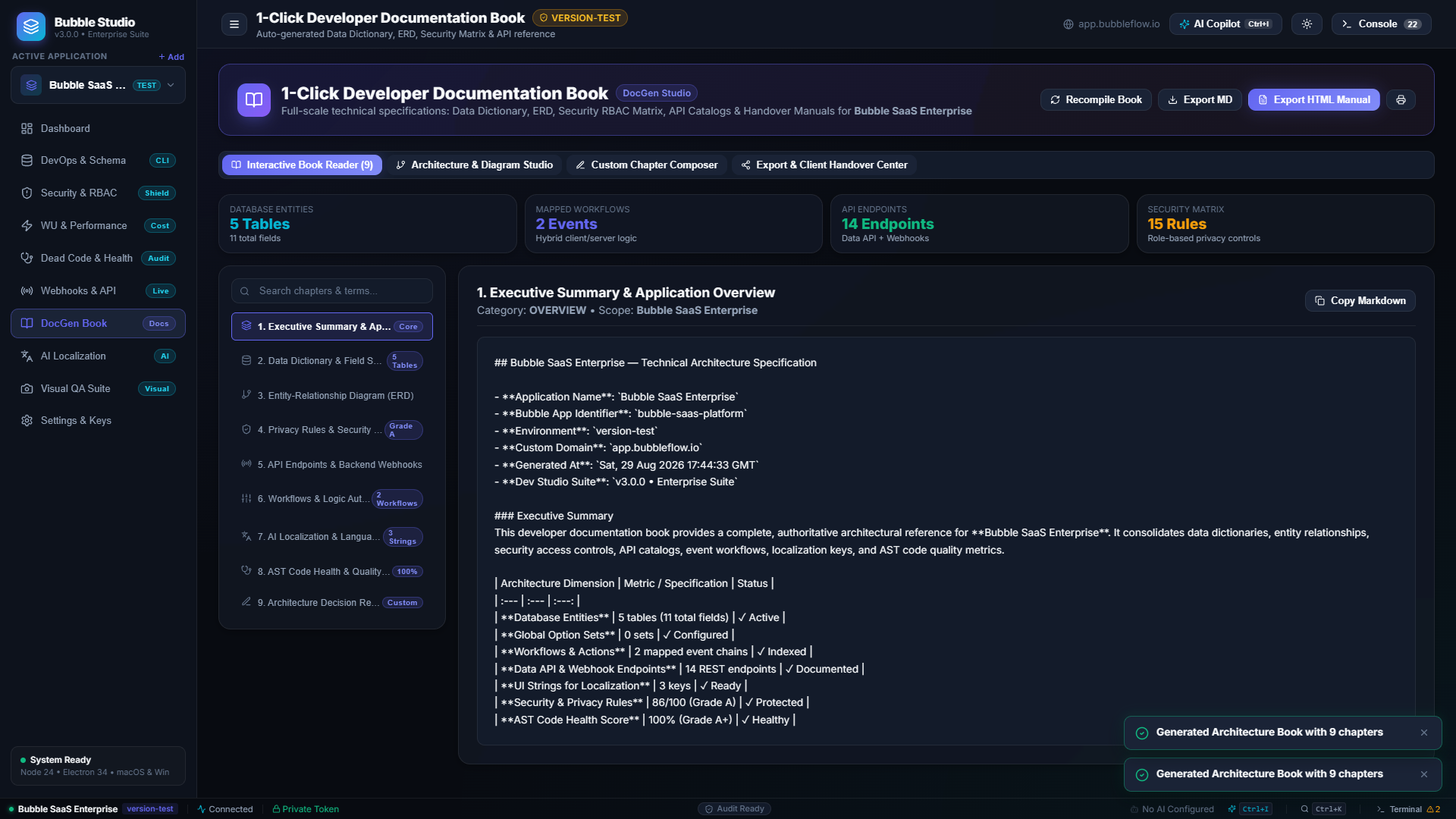Click the Visual QA camera icon

click(27, 389)
